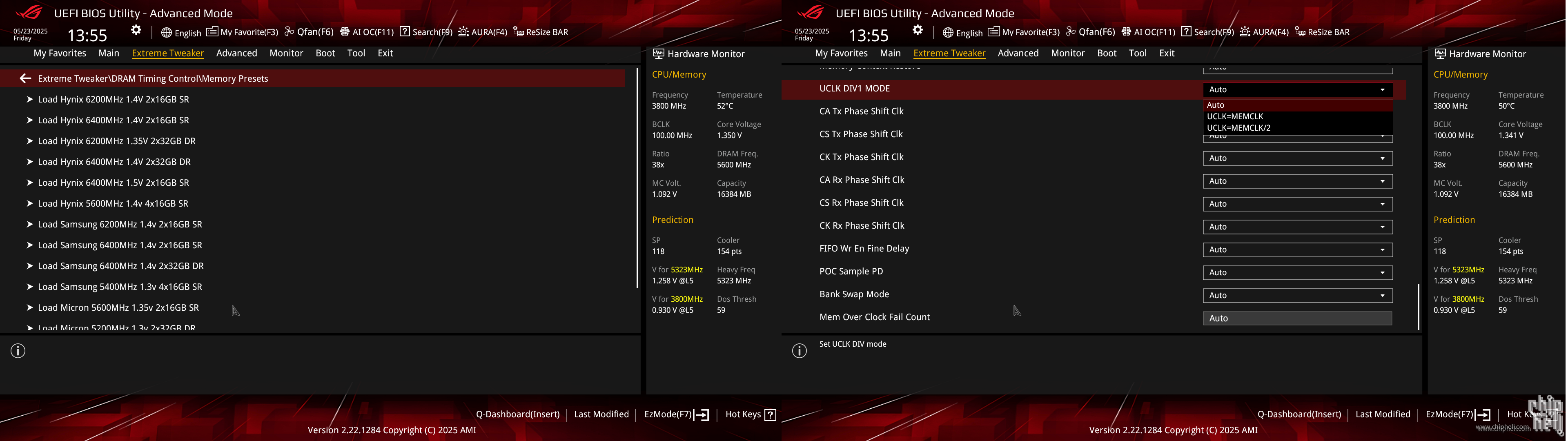Toggle ReSize BAR in right window
This screenshot has height=441, width=1568.
click(1323, 32)
